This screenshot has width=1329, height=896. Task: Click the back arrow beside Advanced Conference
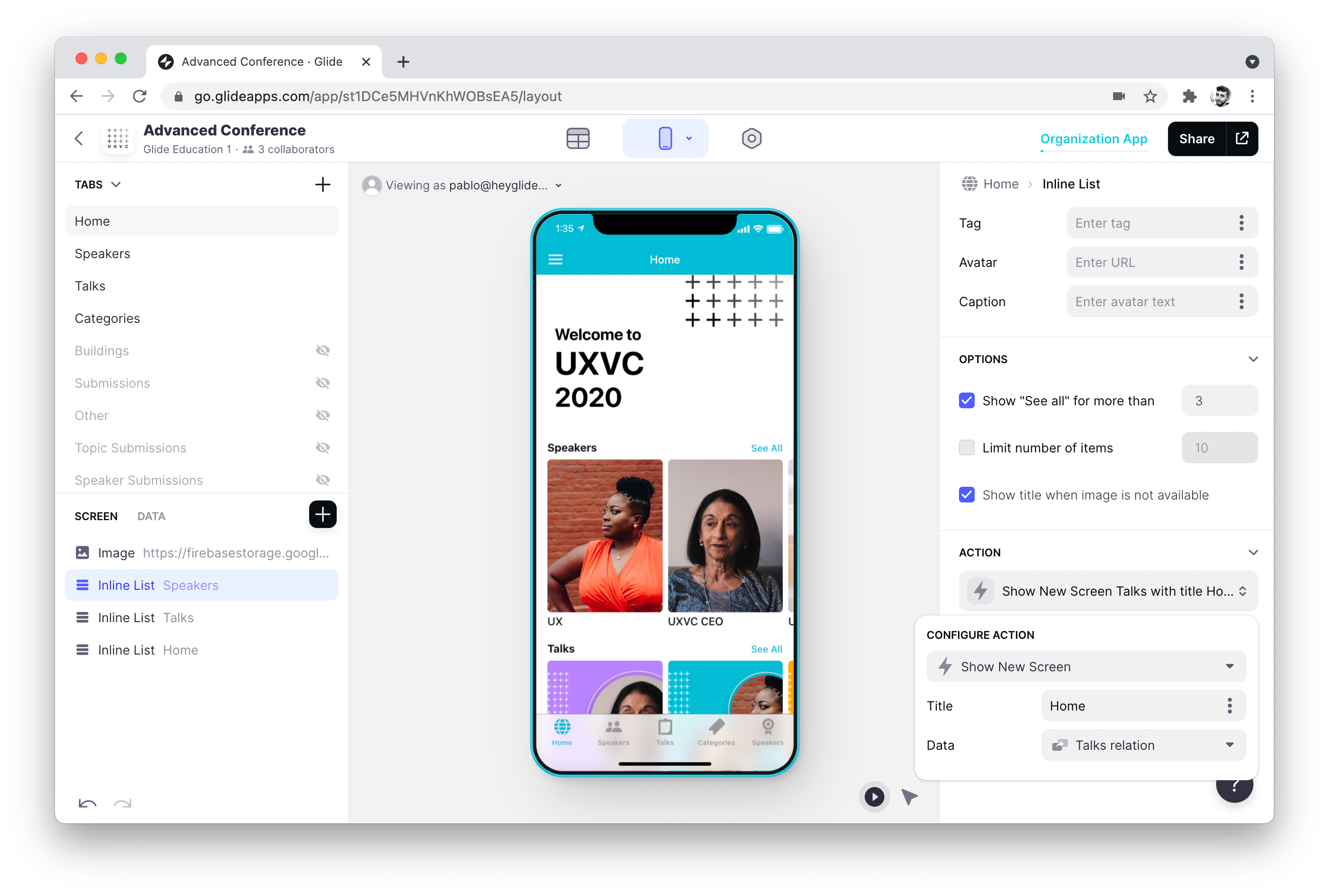(x=79, y=138)
